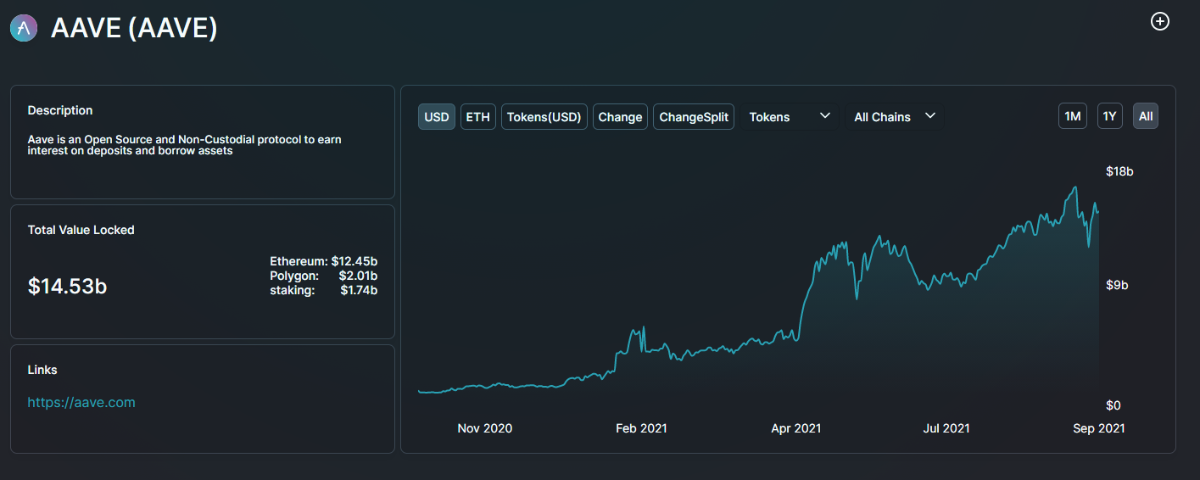
Task: Click the $9b axis label
Action: pos(1116,285)
